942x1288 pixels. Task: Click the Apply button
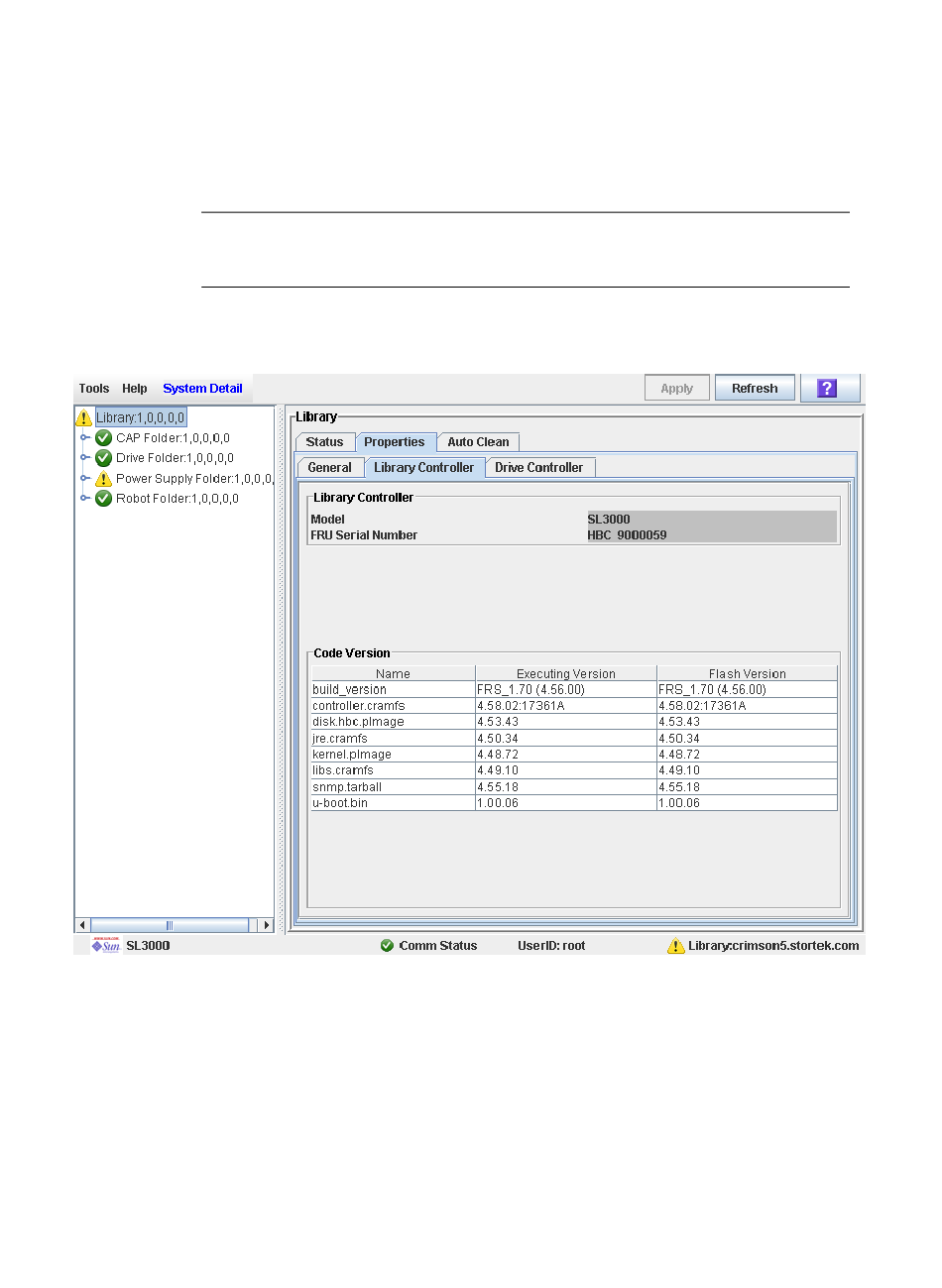677,389
